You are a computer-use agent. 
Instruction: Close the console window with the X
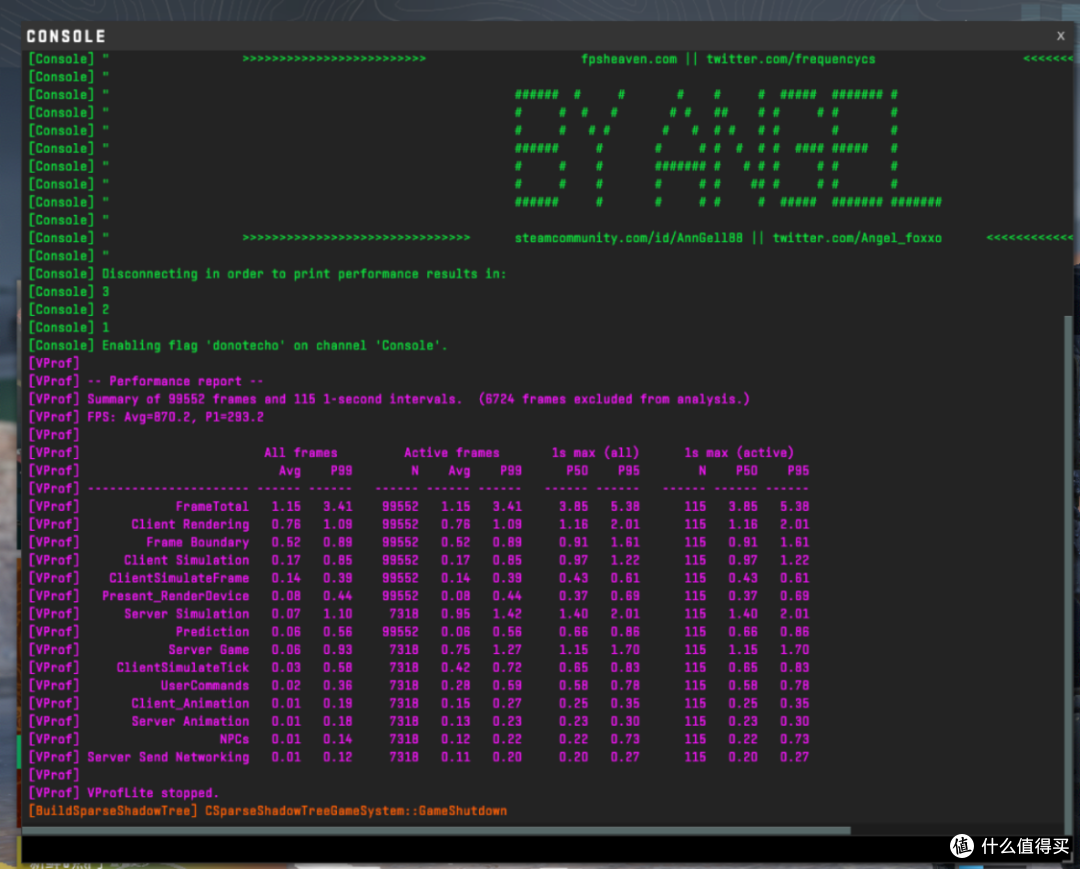(x=1060, y=36)
